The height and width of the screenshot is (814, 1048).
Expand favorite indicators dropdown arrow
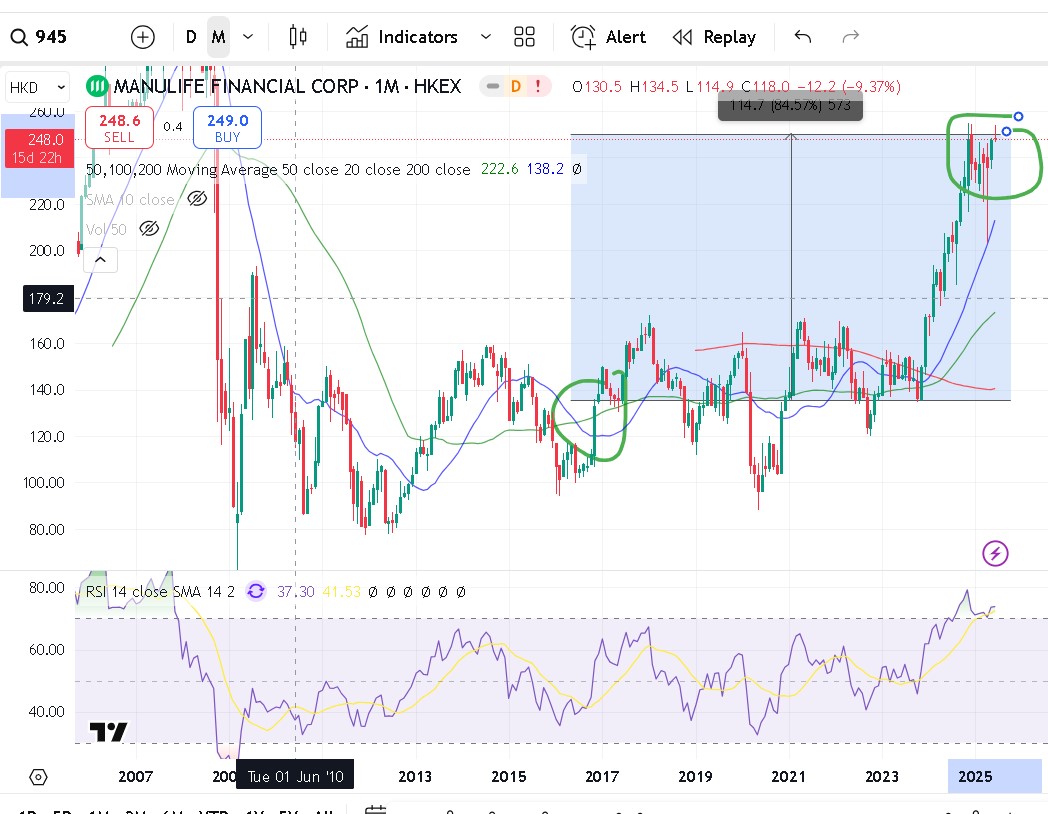point(486,37)
